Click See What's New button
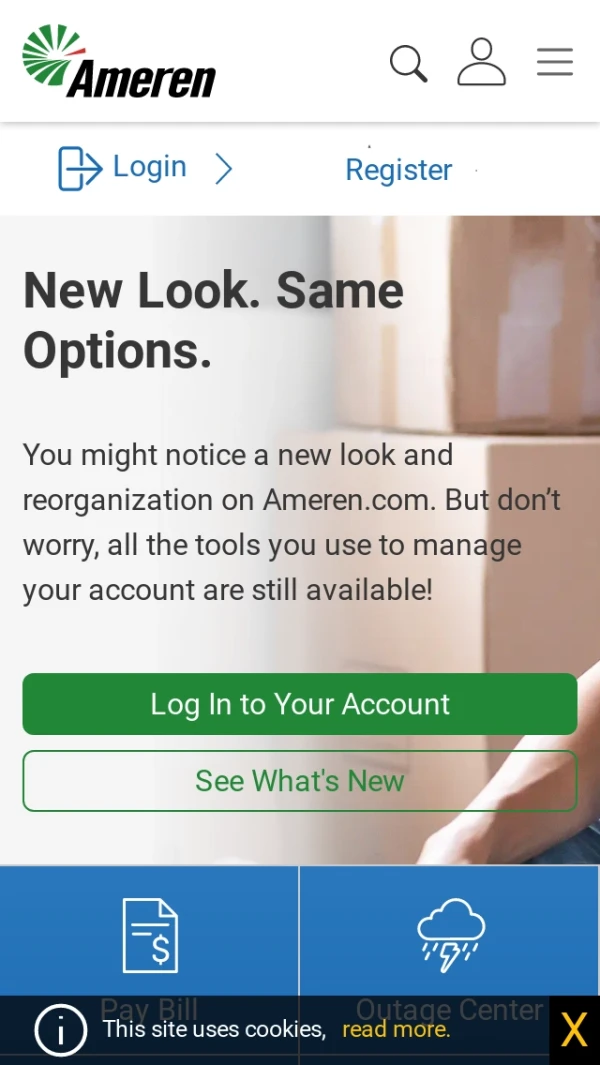 click(x=300, y=780)
